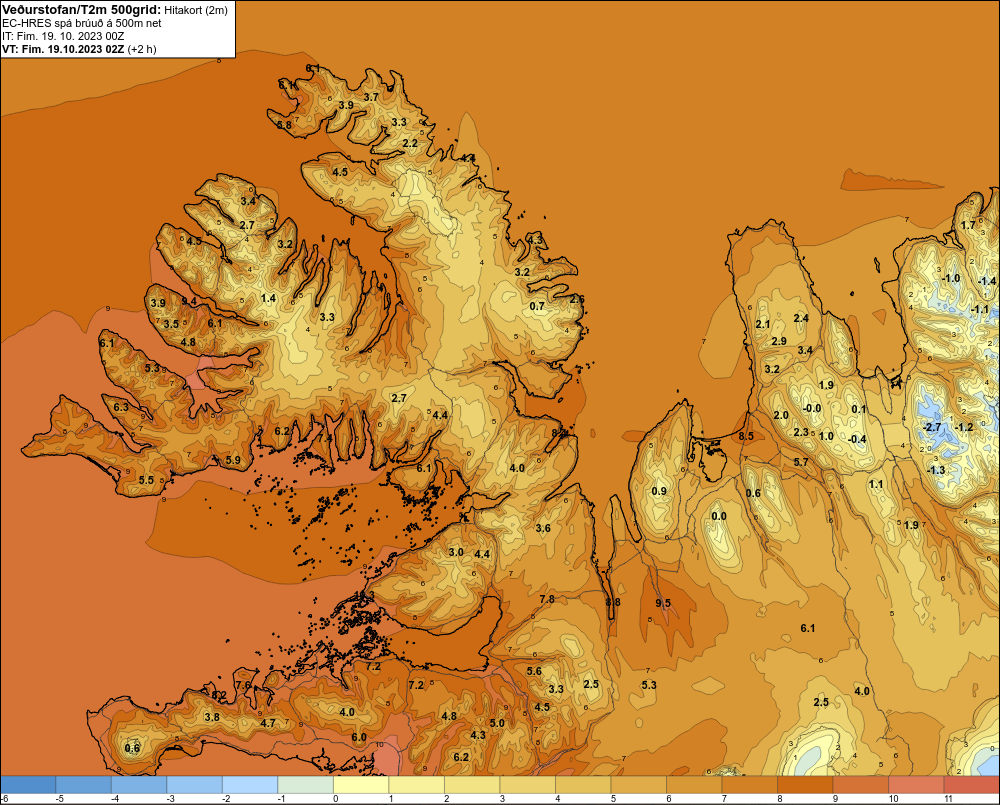Click the 3.8 temperature label
The image size is (1000, 805).
pyautogui.click(x=212, y=717)
